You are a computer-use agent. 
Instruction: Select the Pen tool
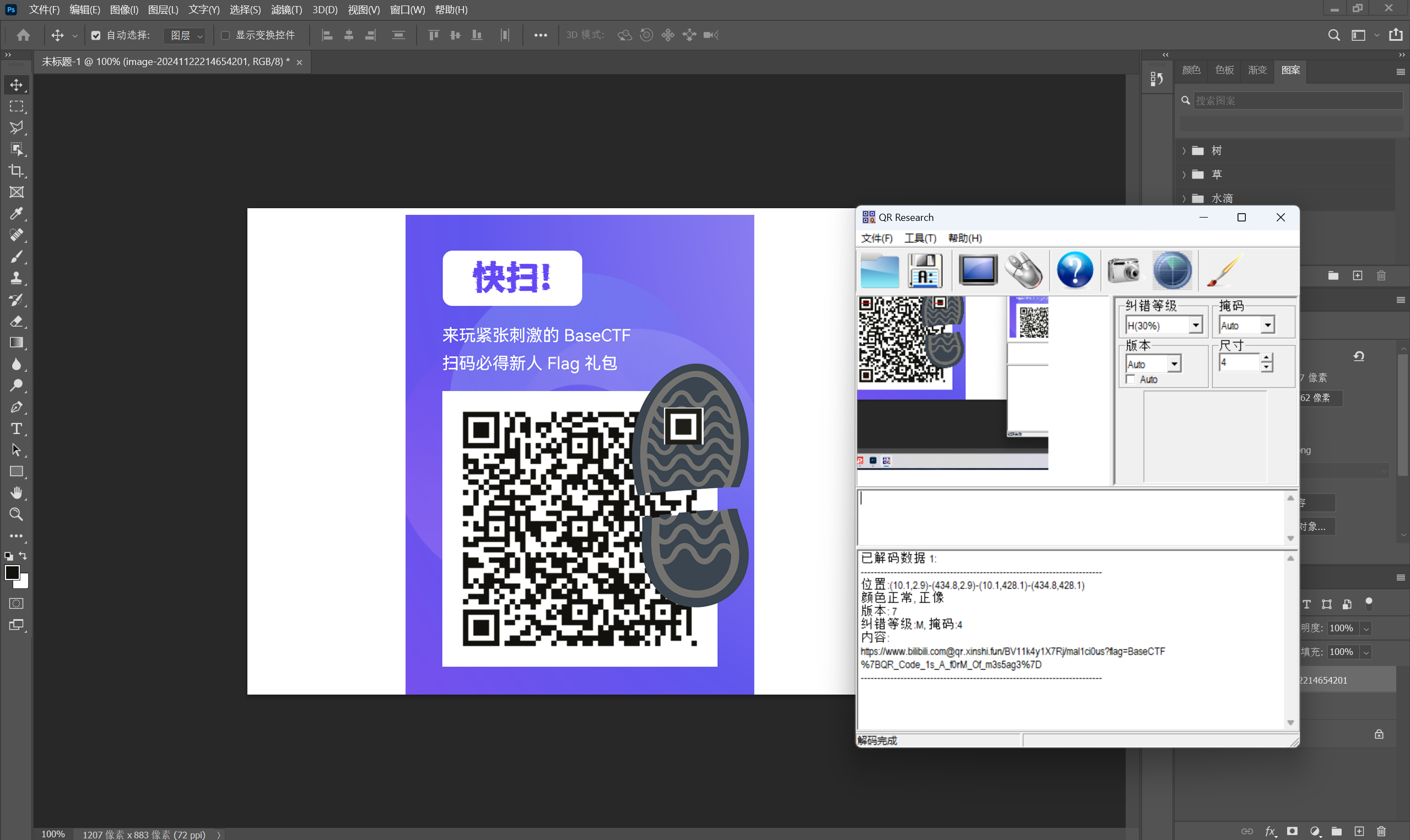click(17, 407)
